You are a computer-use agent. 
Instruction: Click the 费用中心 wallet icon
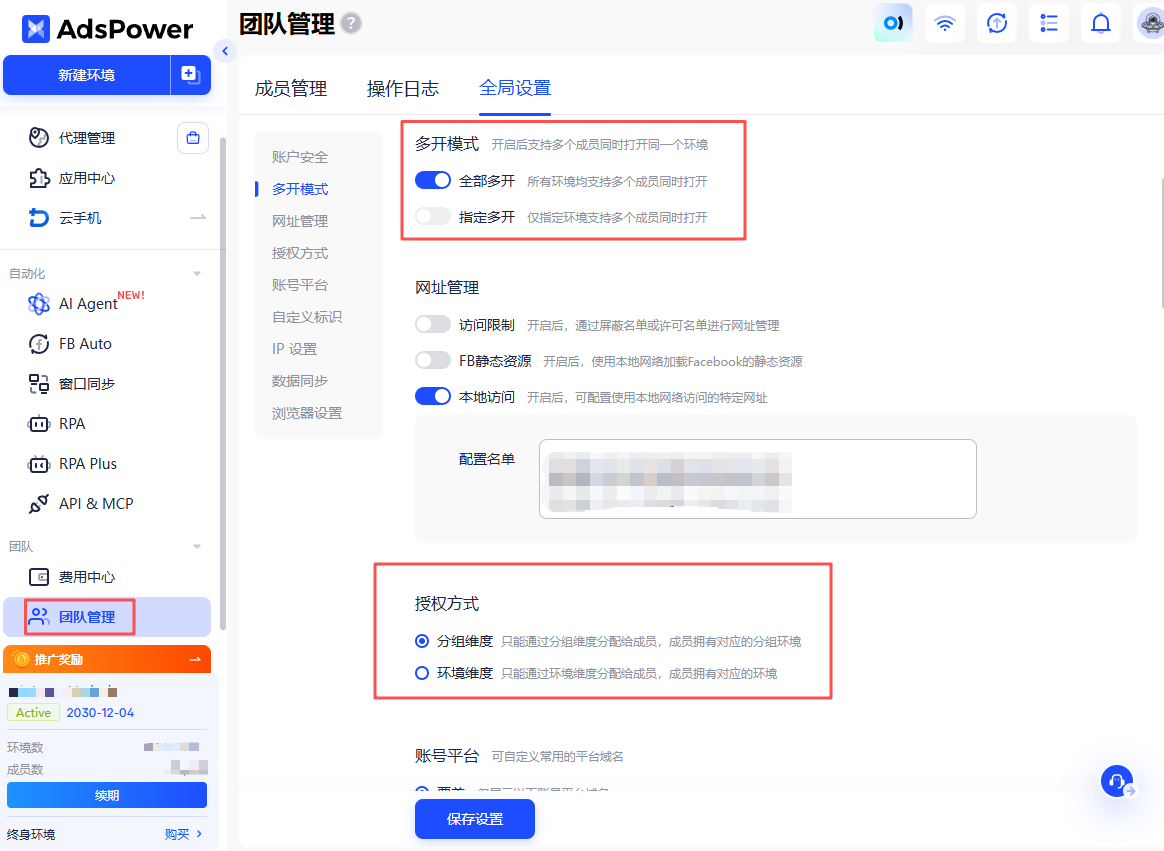(39, 577)
